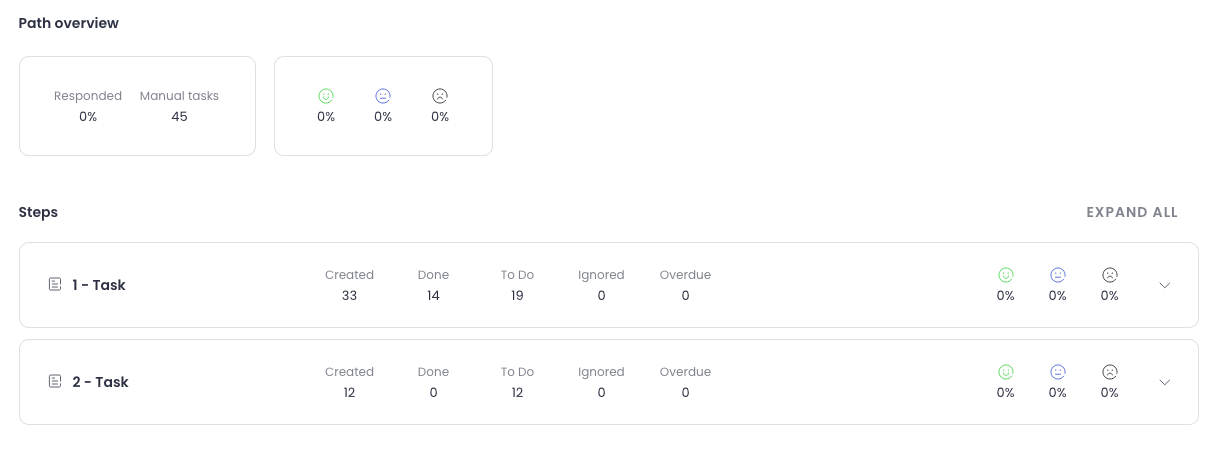This screenshot has width=1223, height=451.
Task: Expand the 2 - Task step chevron
Action: click(x=1165, y=382)
